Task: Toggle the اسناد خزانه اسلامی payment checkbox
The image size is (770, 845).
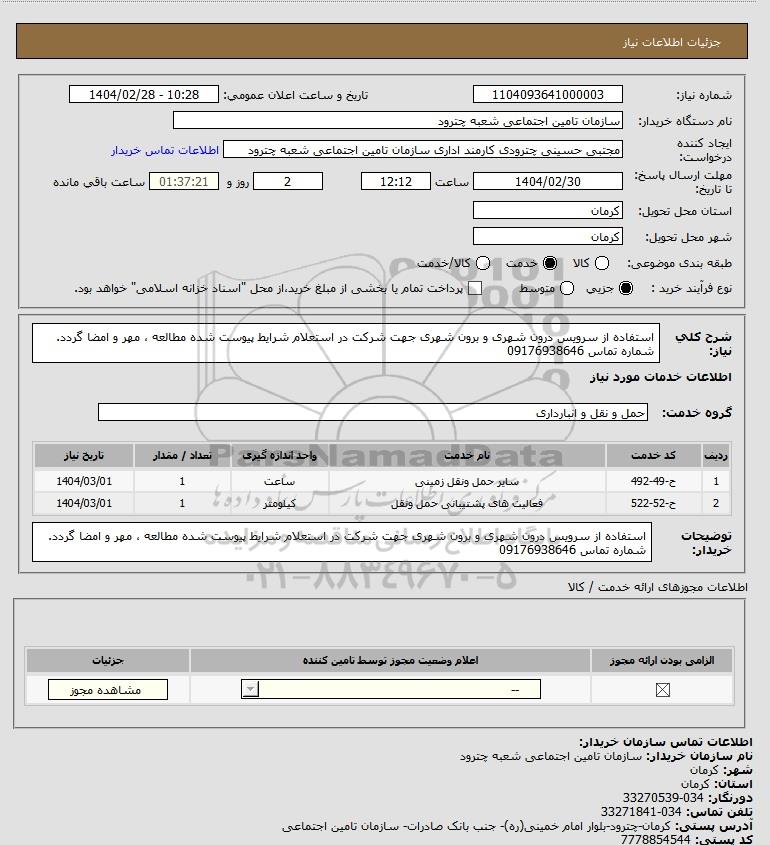Action: coord(475,288)
